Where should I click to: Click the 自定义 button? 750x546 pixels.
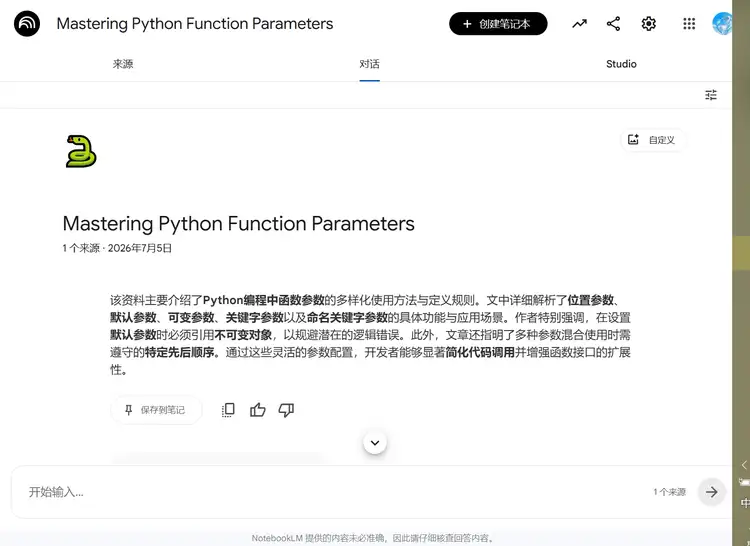click(653, 140)
